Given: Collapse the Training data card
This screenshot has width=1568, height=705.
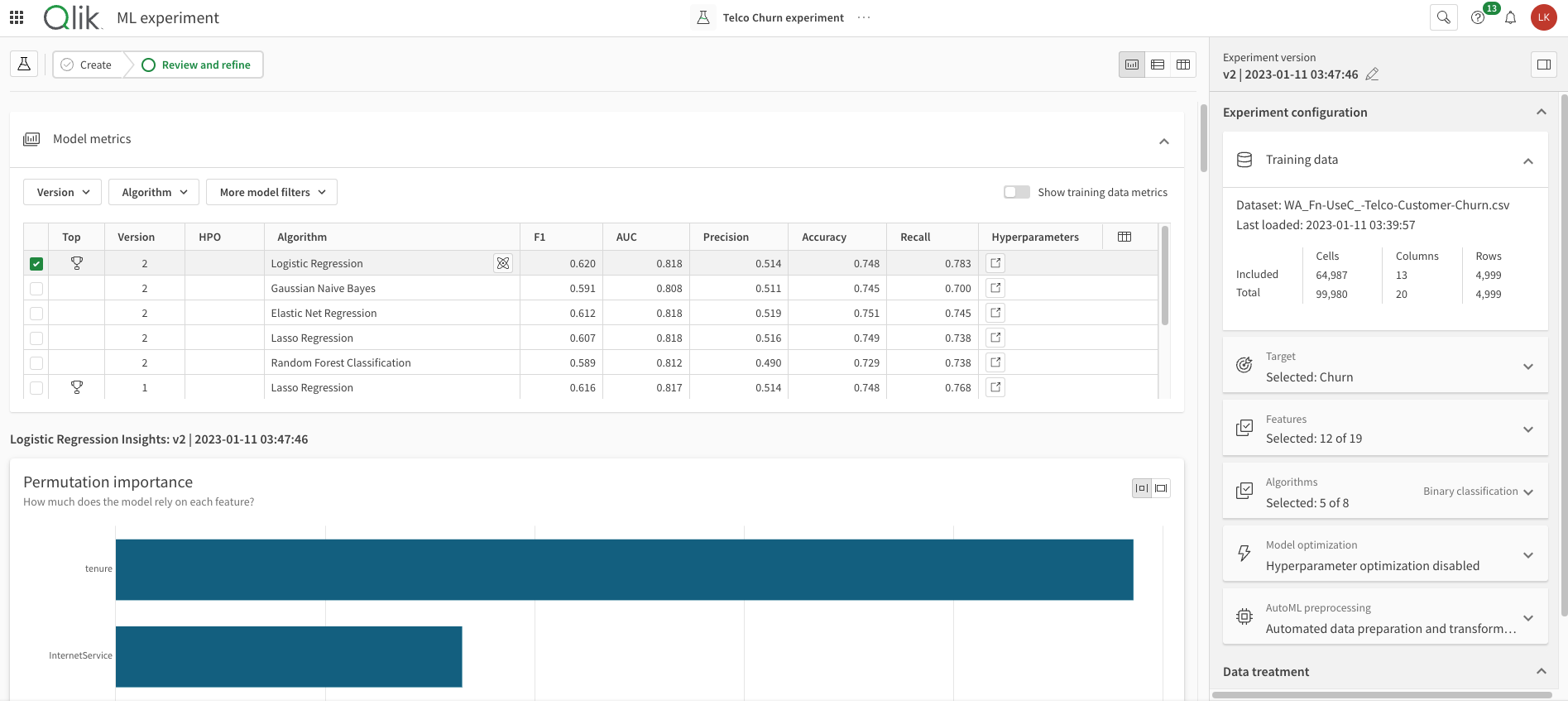Looking at the screenshot, I should (1528, 161).
